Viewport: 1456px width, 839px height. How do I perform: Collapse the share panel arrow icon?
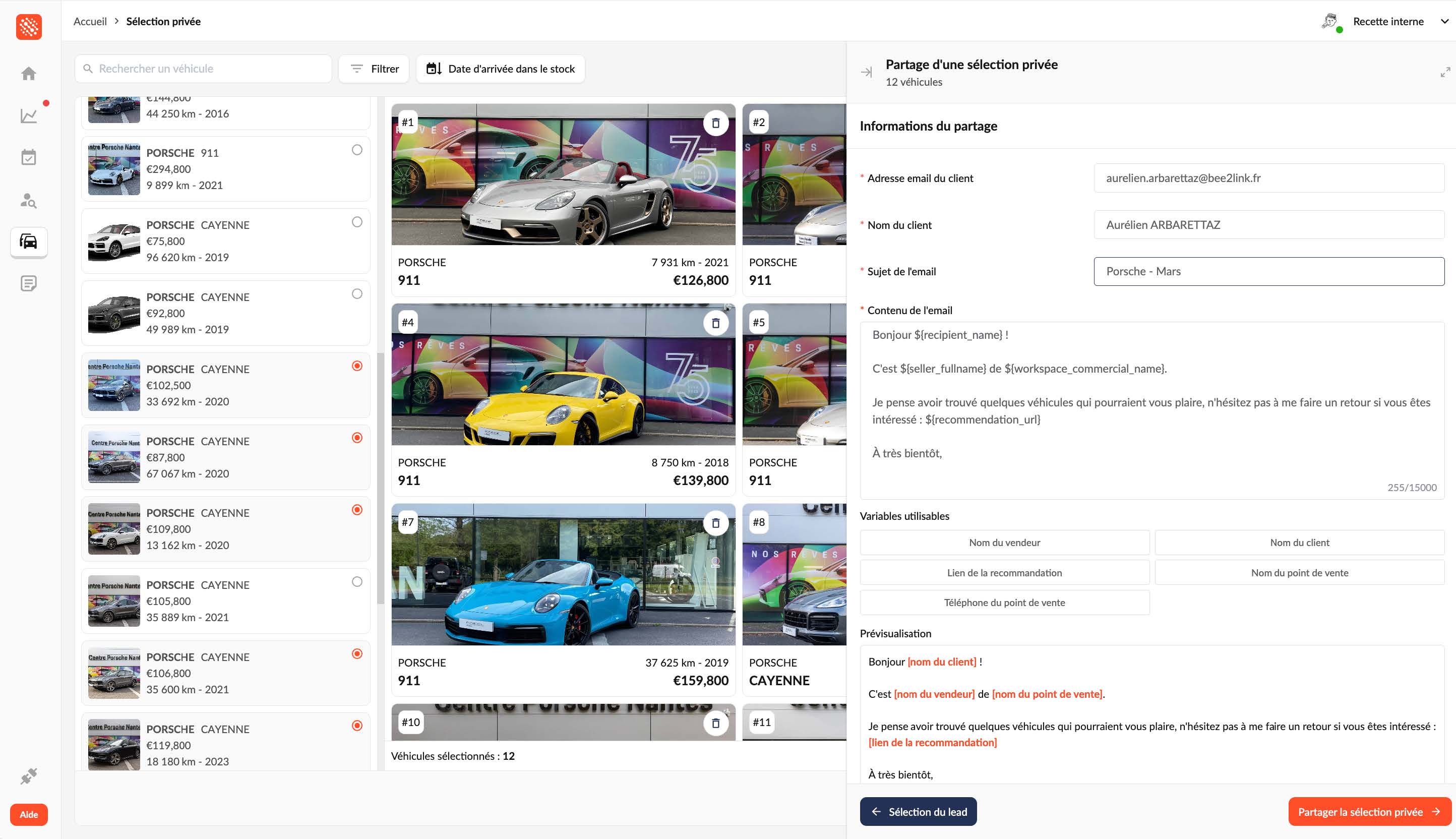866,72
